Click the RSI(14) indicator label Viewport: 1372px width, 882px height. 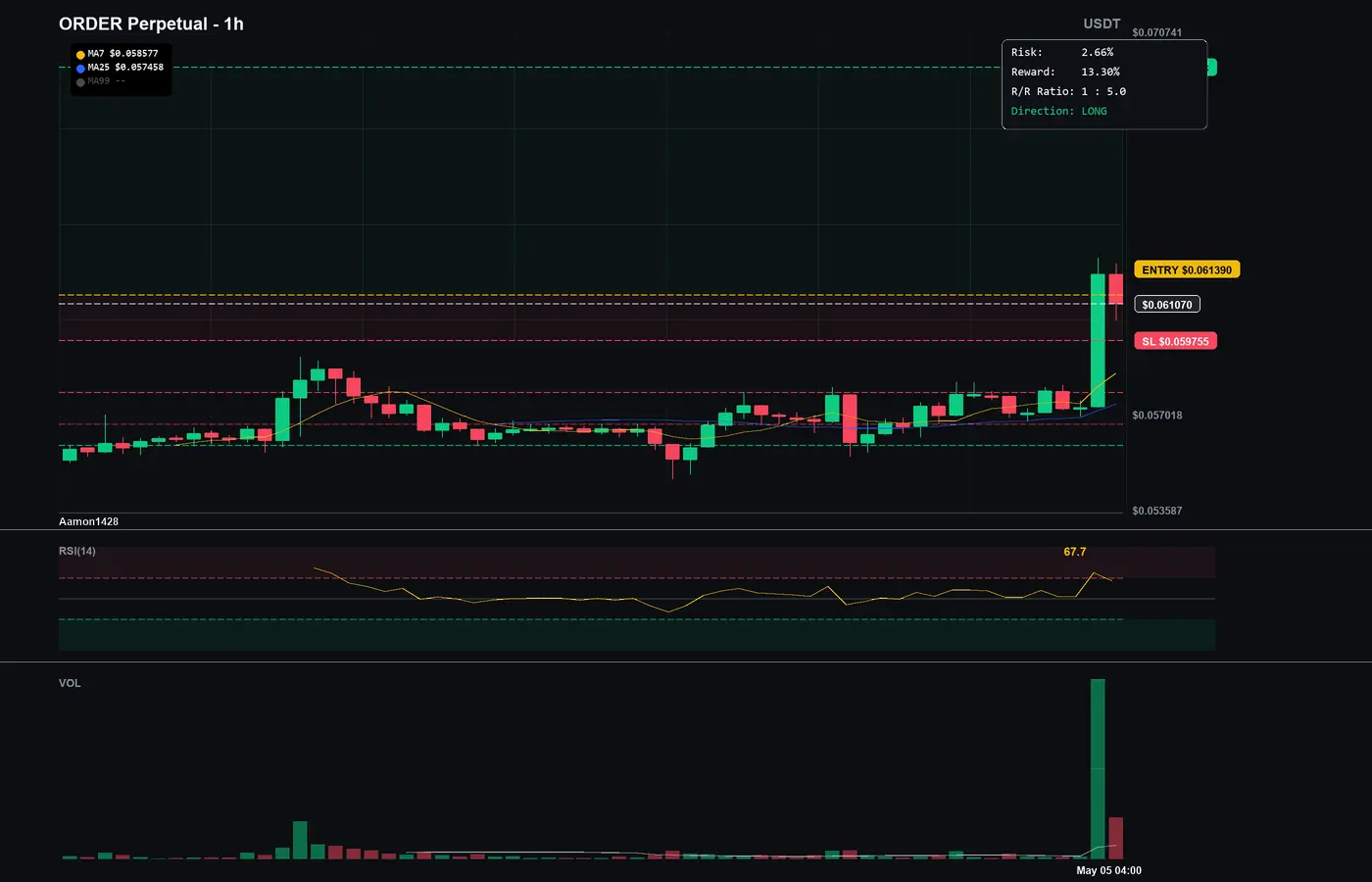pyautogui.click(x=77, y=551)
